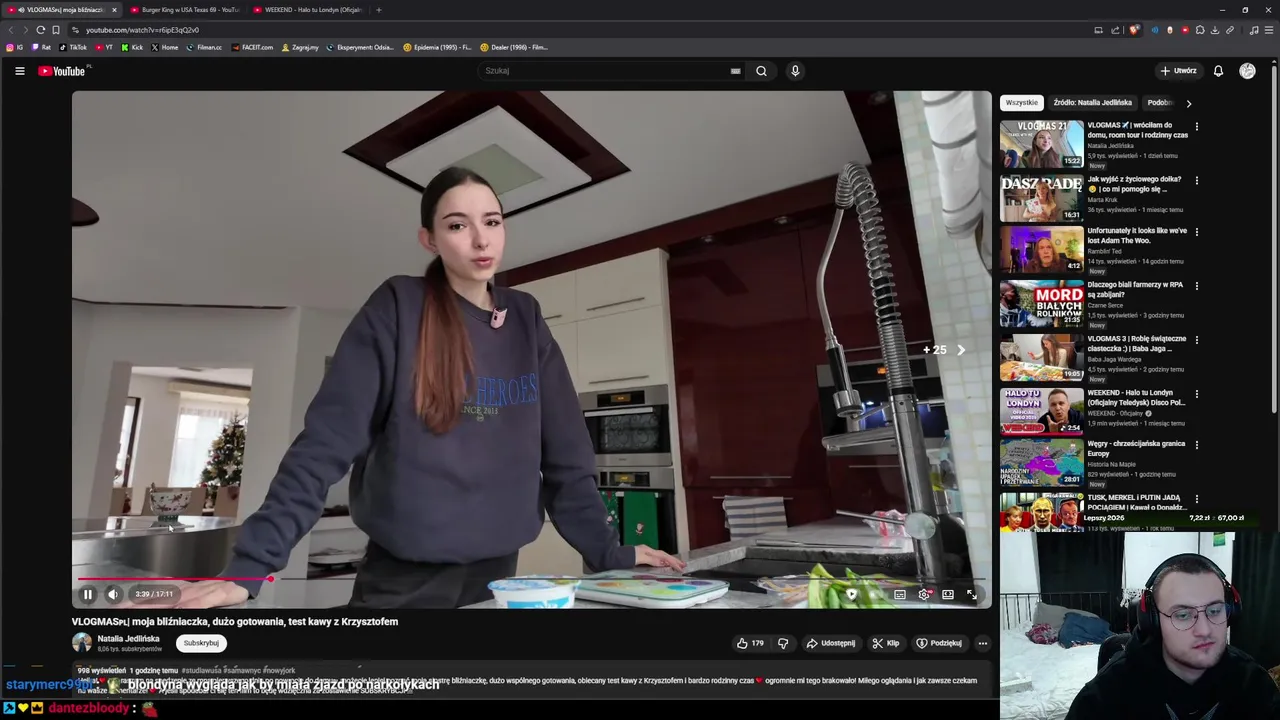Mute the video player volume
The height and width of the screenshot is (720, 1280).
coord(113,594)
